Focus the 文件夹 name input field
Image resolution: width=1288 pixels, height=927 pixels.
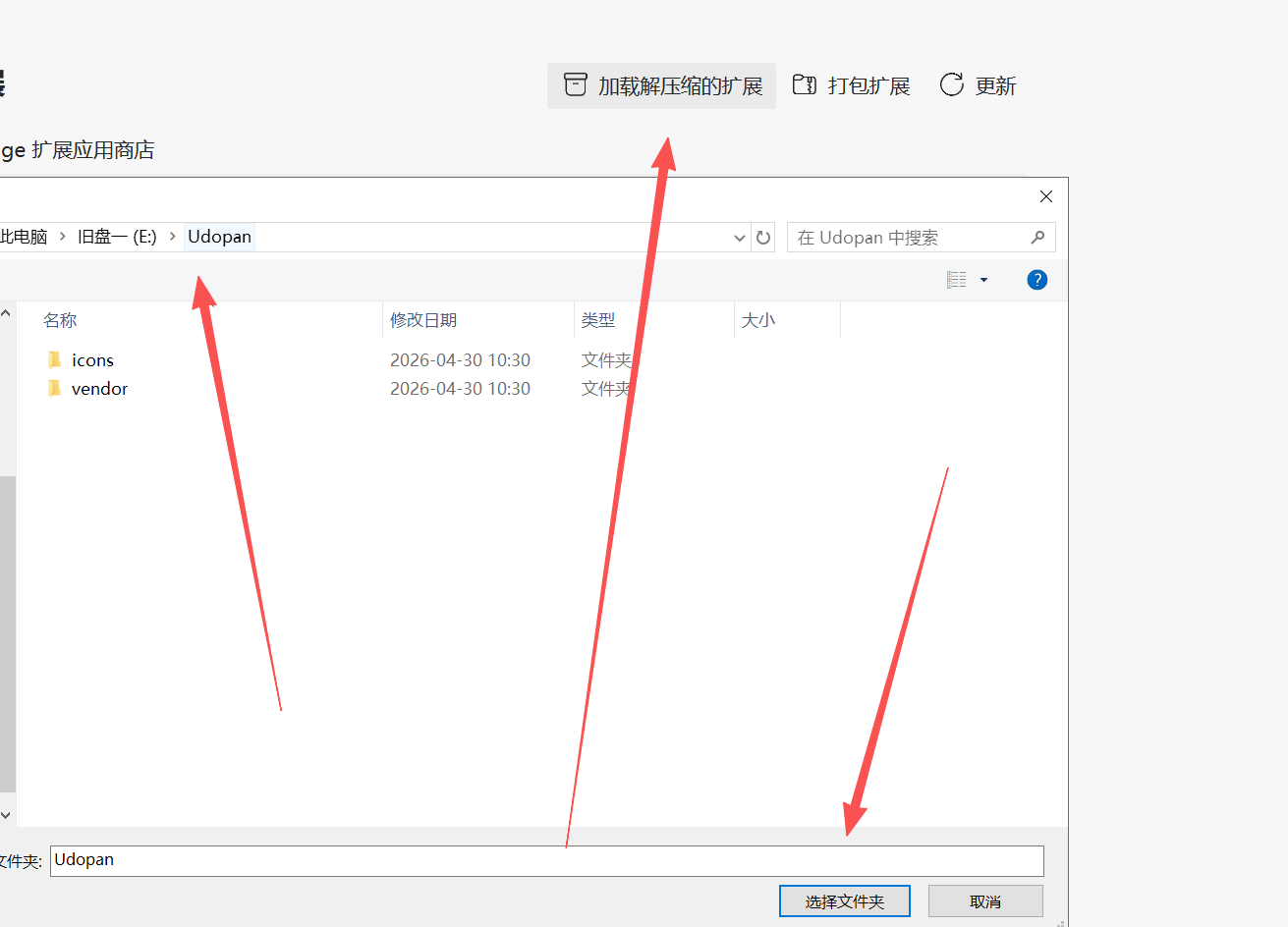(546, 861)
